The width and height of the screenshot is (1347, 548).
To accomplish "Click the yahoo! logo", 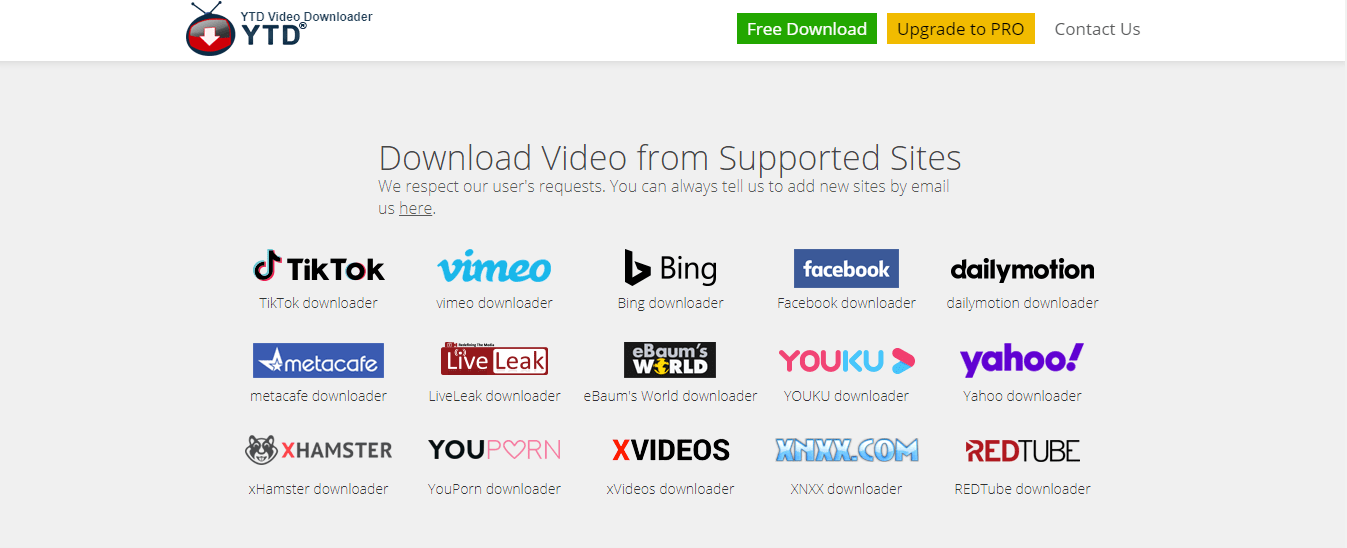I will [1022, 360].
